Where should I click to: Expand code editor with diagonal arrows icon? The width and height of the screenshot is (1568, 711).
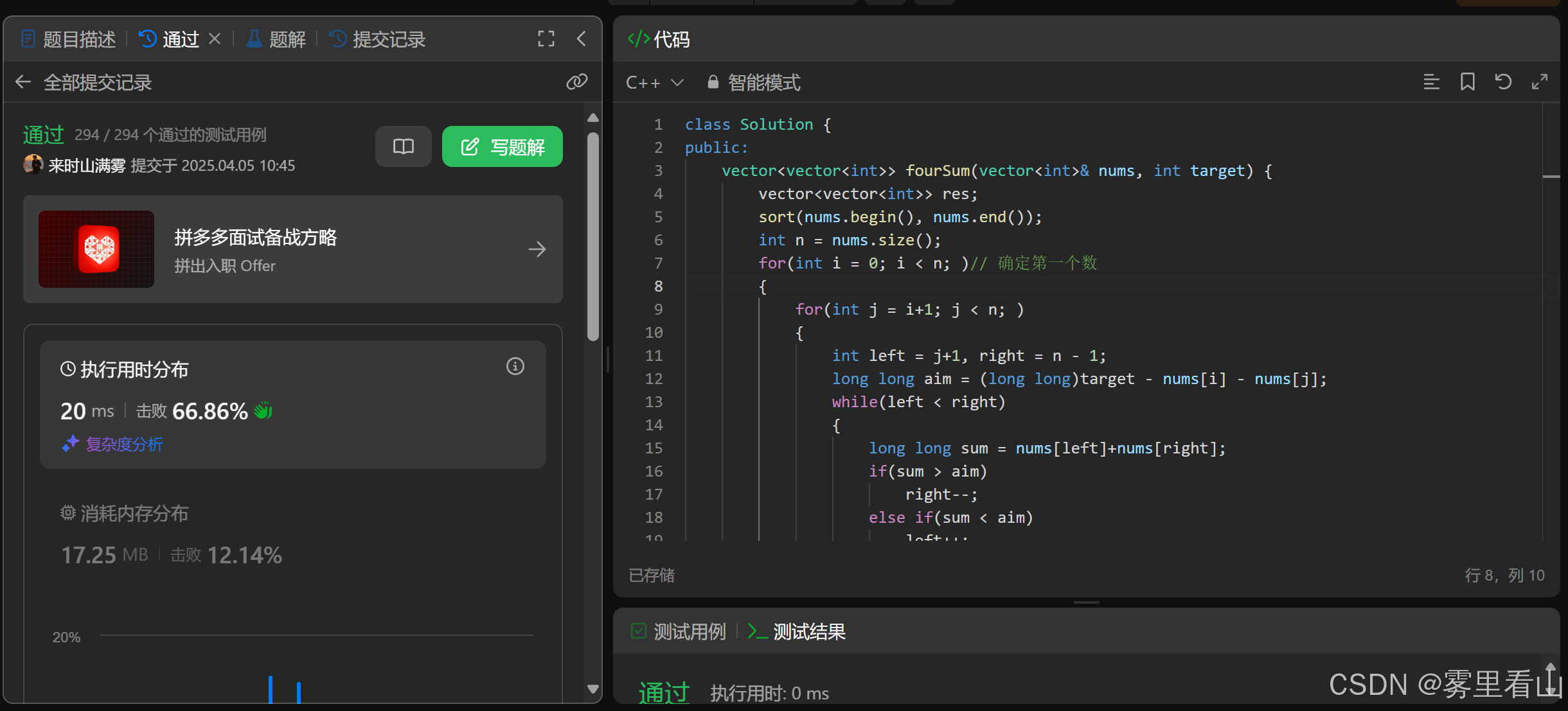point(1539,82)
